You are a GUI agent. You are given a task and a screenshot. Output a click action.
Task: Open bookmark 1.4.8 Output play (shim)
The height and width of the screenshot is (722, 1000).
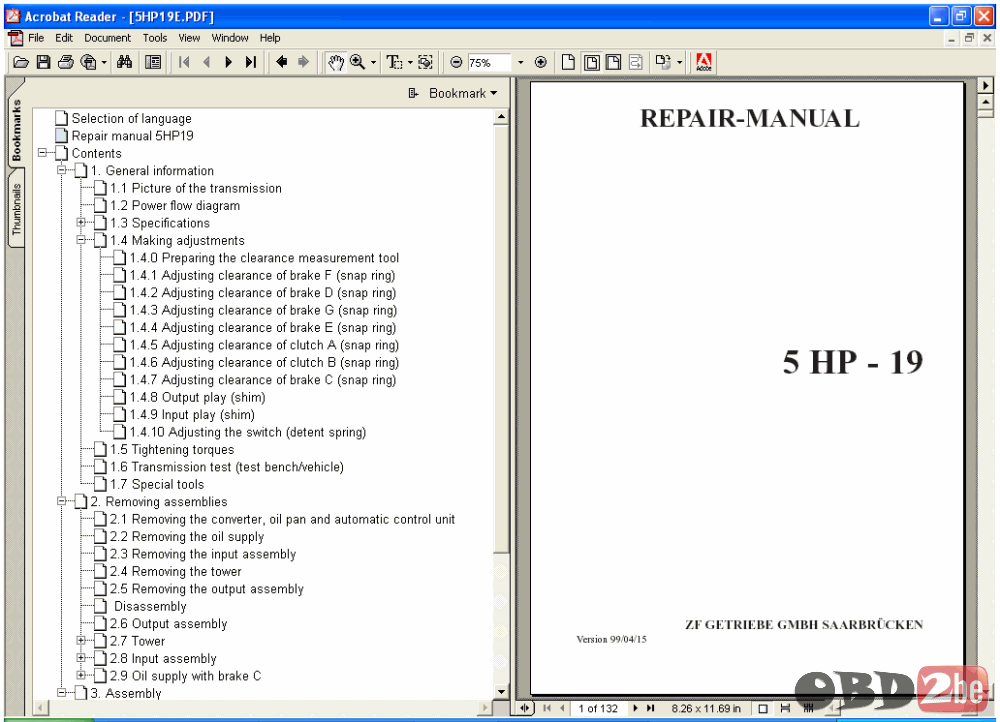click(197, 397)
